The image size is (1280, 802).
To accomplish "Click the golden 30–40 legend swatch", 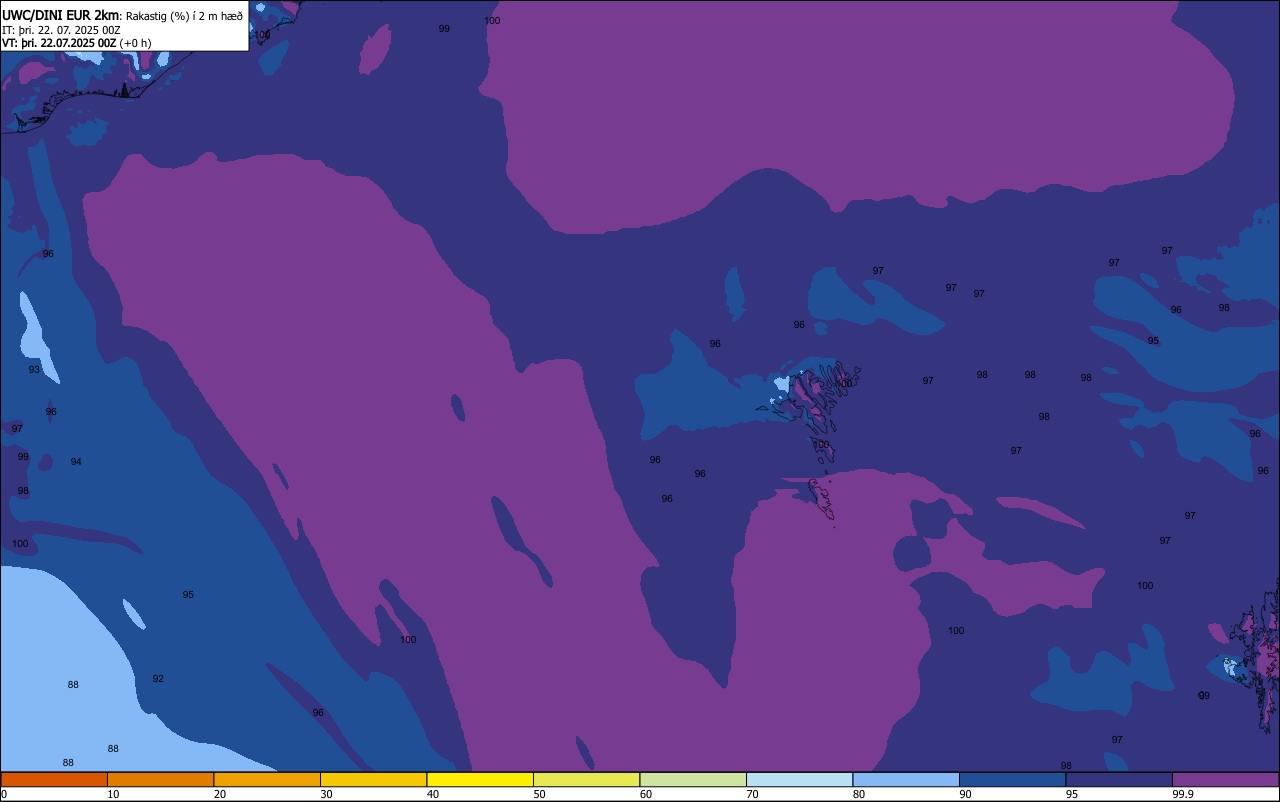I will tap(373, 779).
